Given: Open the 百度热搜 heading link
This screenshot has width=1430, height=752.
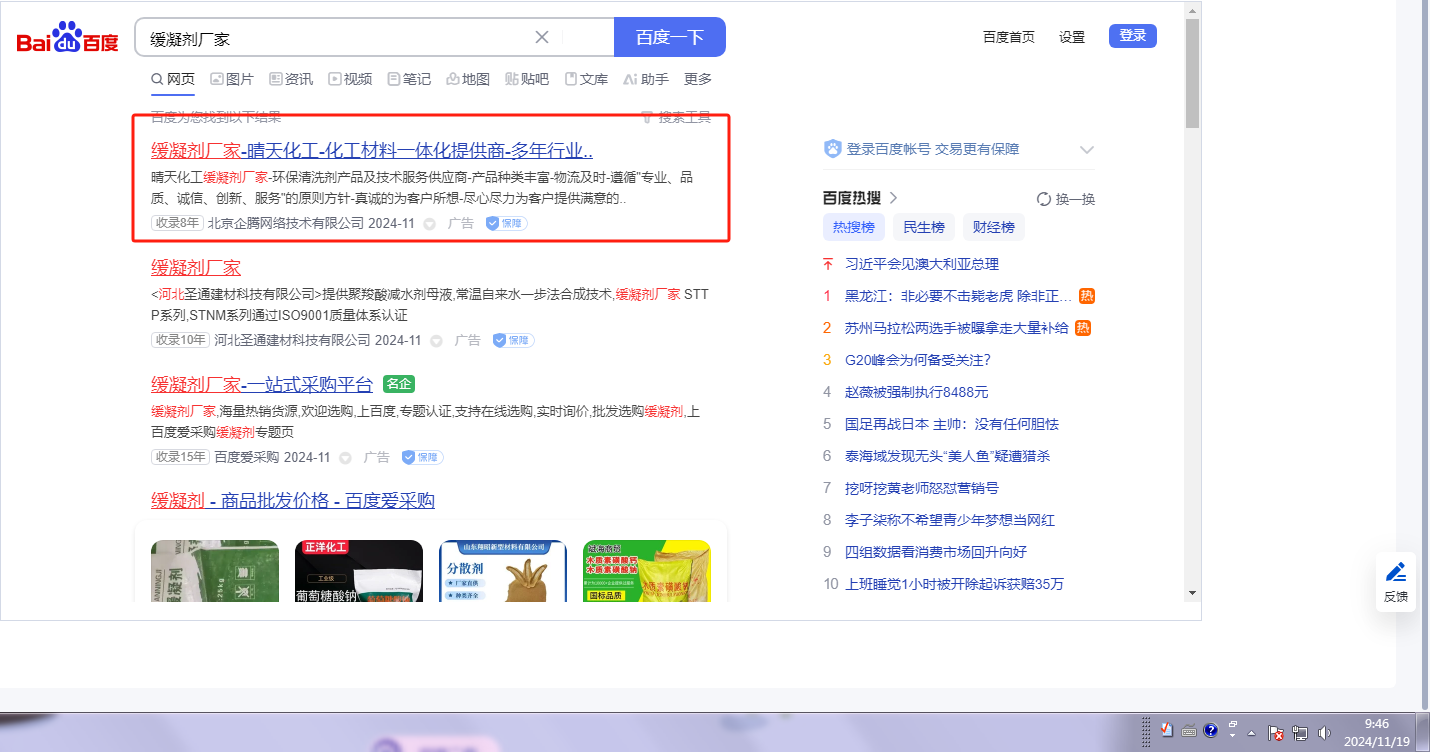Looking at the screenshot, I should pos(860,198).
